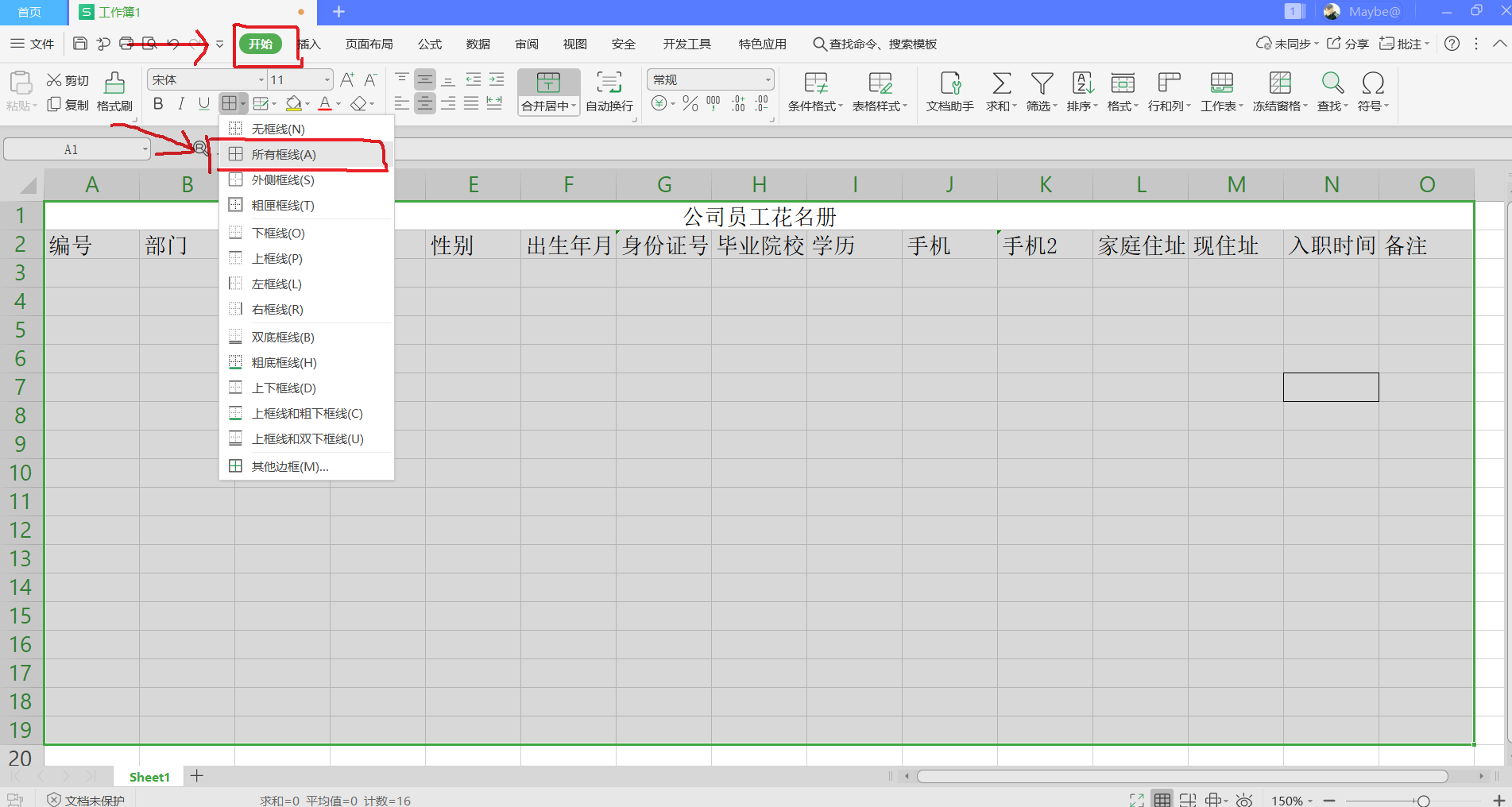The width and height of the screenshot is (1512, 807).
Task: Choose Outside Borders (外侧框线) menu item
Action: pos(307,180)
